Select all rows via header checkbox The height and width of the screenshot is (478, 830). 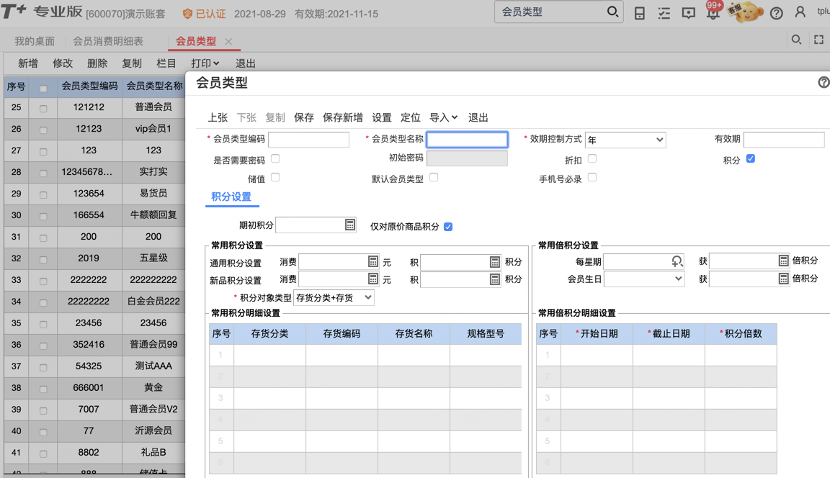pos(43,88)
